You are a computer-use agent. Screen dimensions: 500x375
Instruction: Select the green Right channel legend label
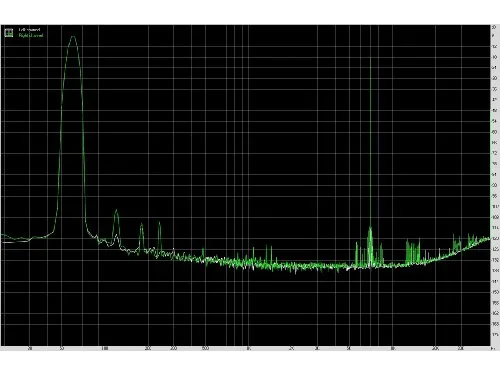tap(31, 35)
